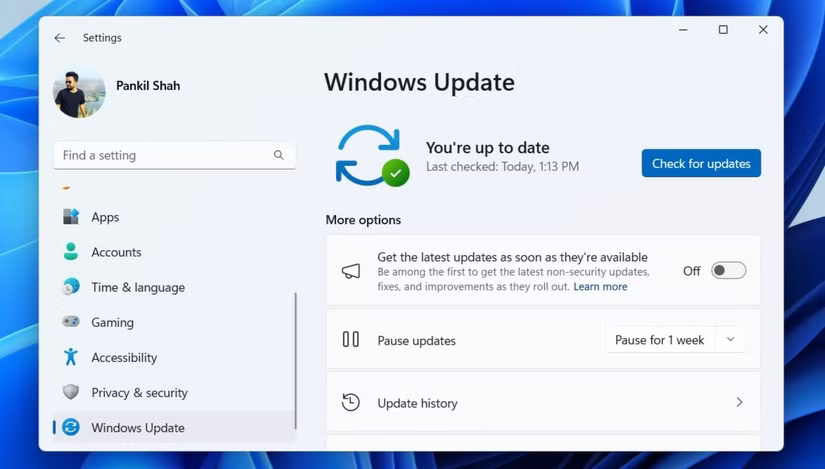Screen dimensions: 825x469
Task: Select Windows Update in sidebar
Action: (x=174, y=427)
